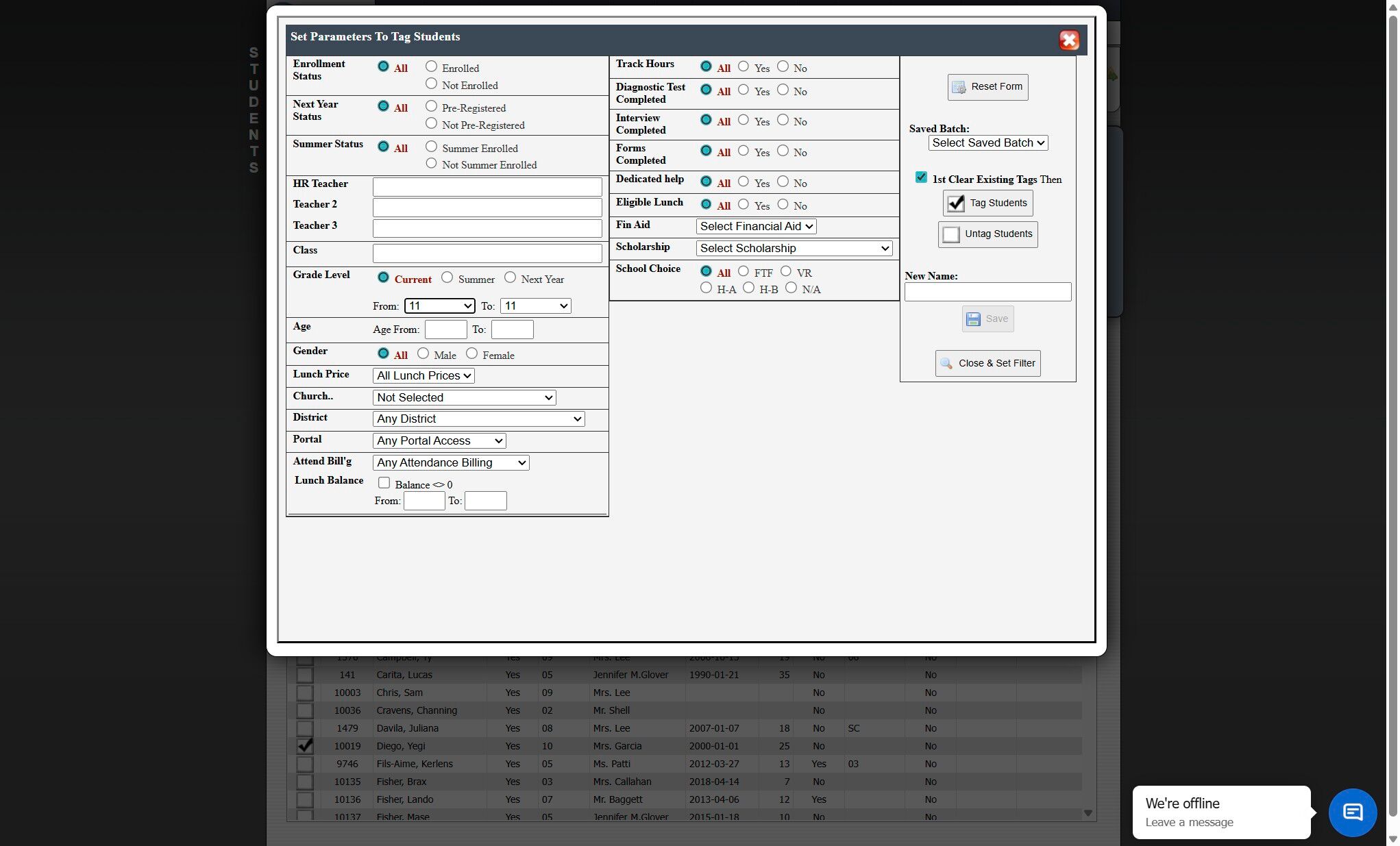Click the Save floppy disk icon
This screenshot has width=1400, height=846.
click(x=973, y=319)
